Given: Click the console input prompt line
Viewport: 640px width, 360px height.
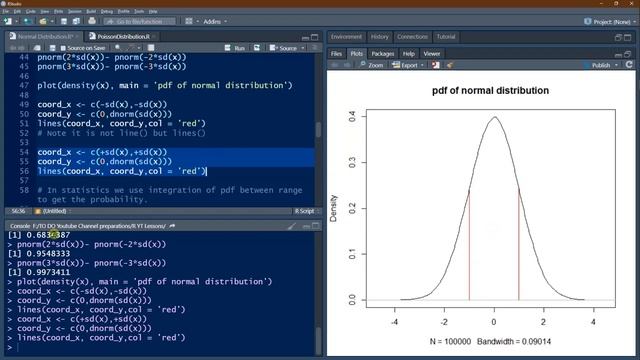Looking at the screenshot, I should tap(161, 347).
